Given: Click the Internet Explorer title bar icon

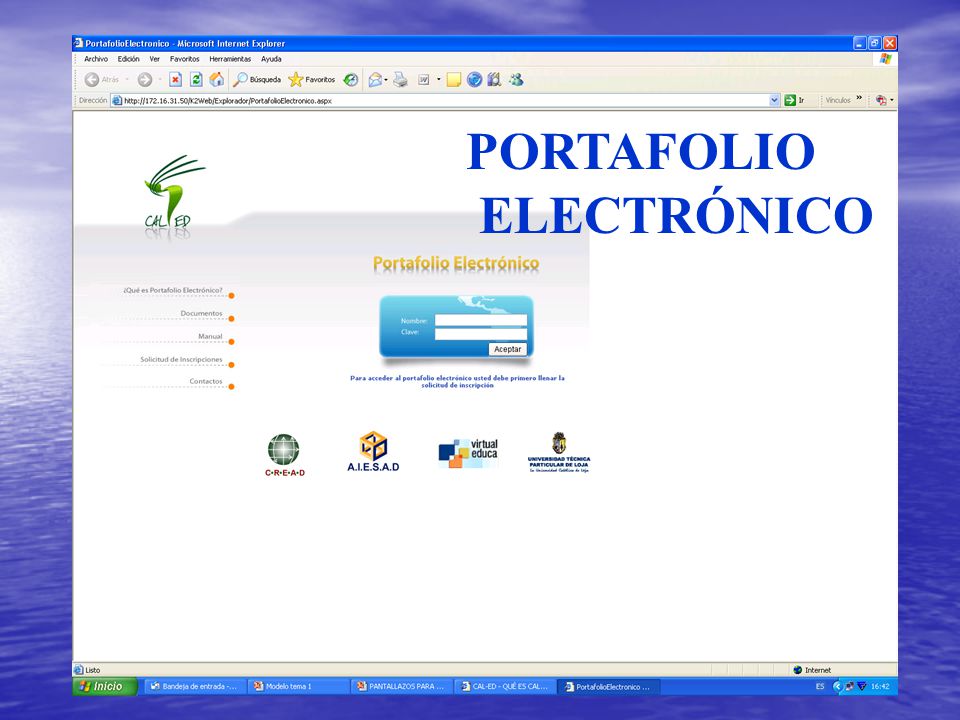Looking at the screenshot, I should tap(78, 43).
